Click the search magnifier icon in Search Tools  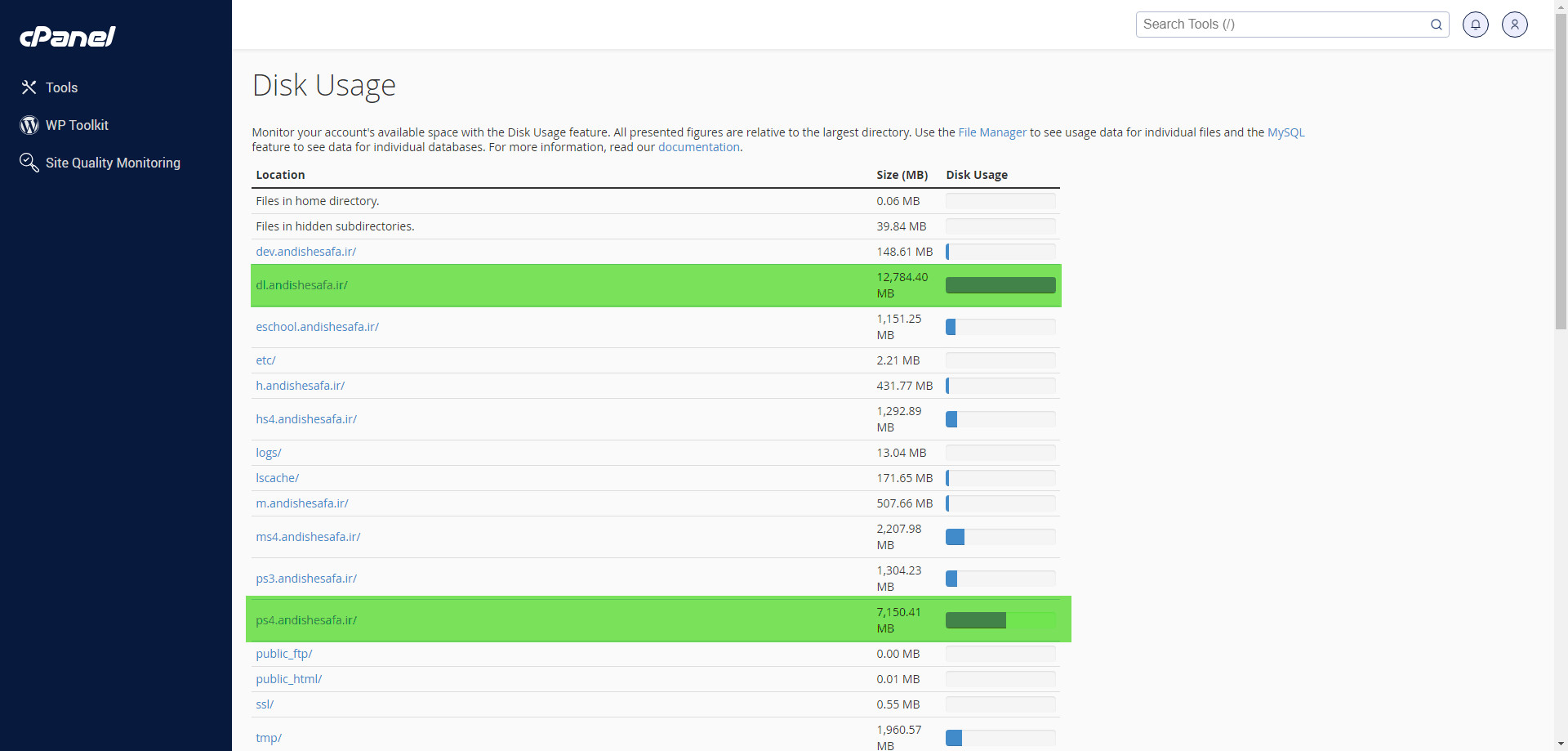click(1436, 25)
